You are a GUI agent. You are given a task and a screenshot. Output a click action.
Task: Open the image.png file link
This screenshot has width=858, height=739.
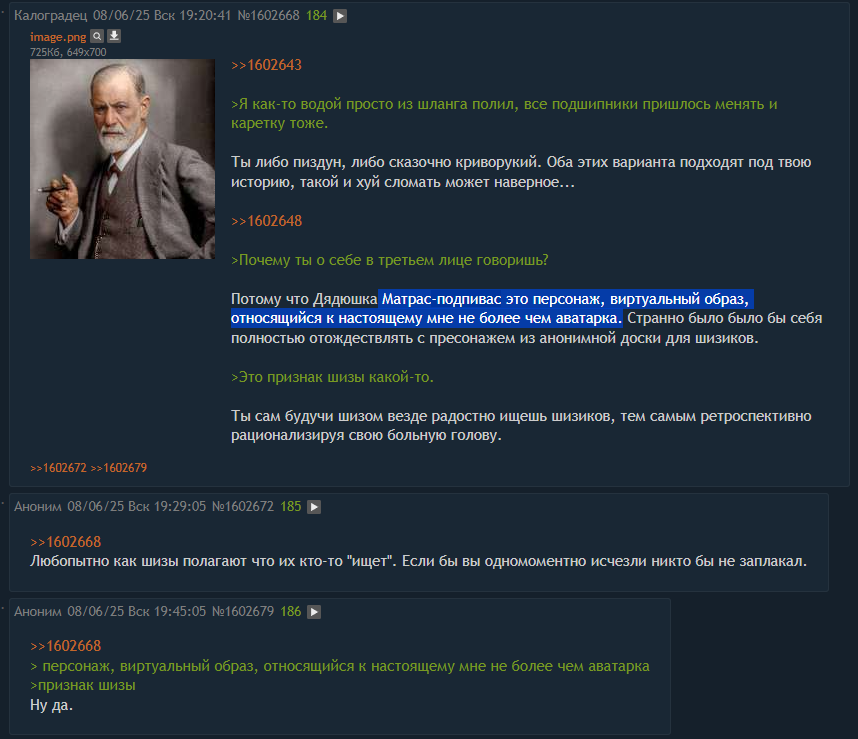pos(58,37)
